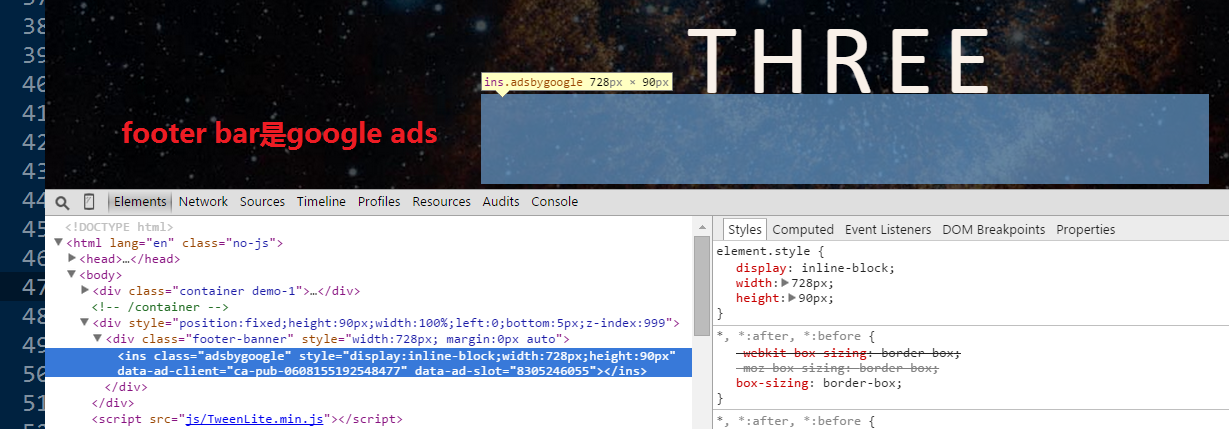Click the display: inline-block style declaration

[816, 268]
